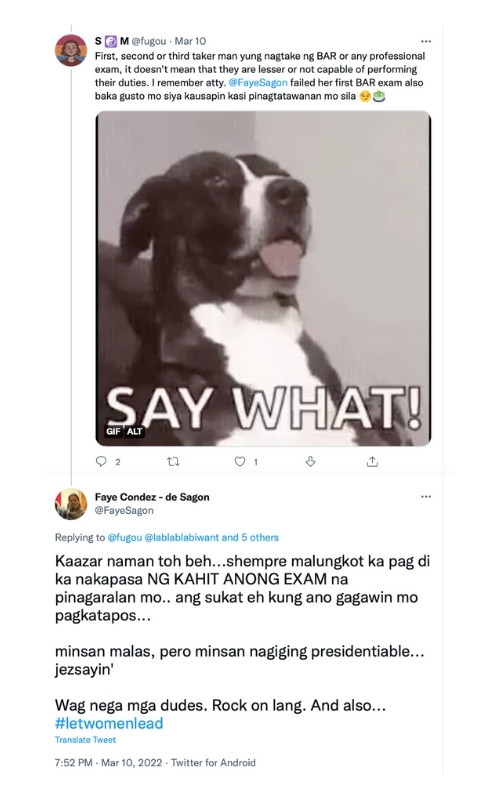Open the Mar 10 timestamp of the fugou tweet
Screen dimensions: 500x800
190,41
